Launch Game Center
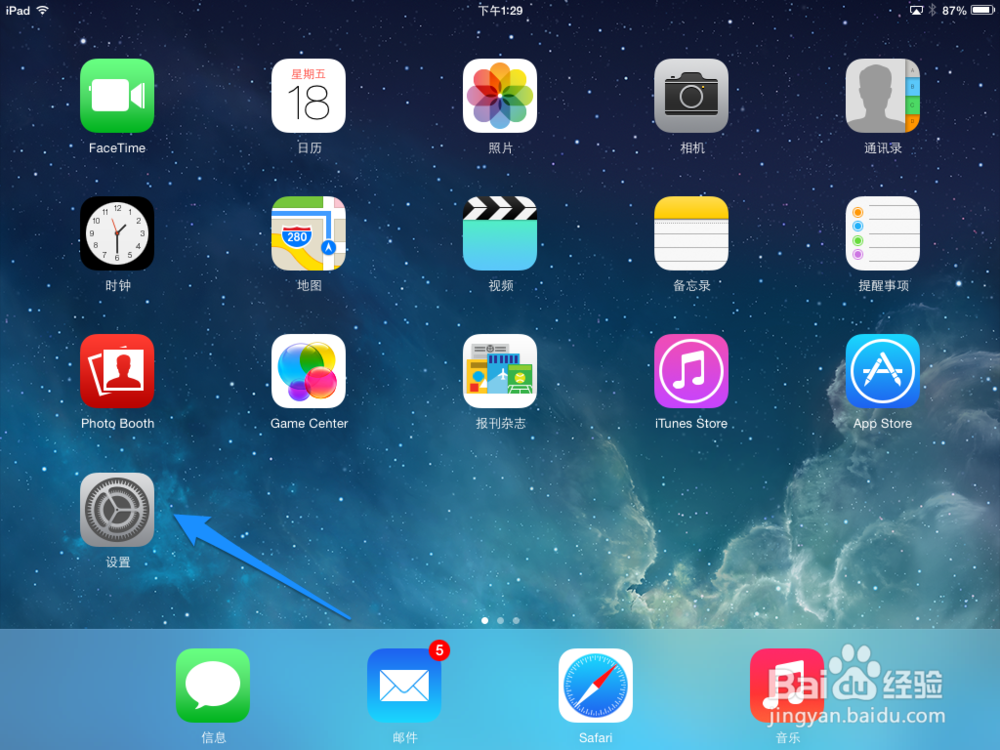The image size is (1000, 750). pos(308,371)
